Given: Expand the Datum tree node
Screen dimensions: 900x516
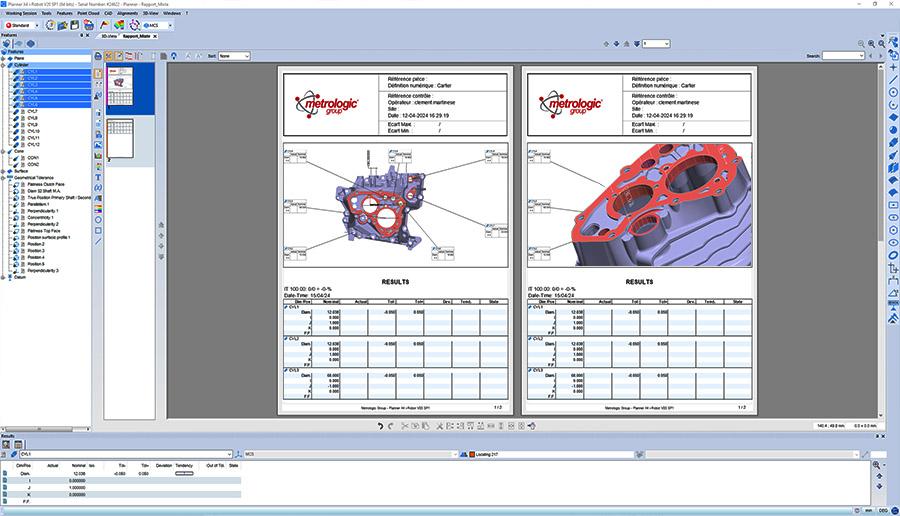Looking at the screenshot, I should 3,277.
